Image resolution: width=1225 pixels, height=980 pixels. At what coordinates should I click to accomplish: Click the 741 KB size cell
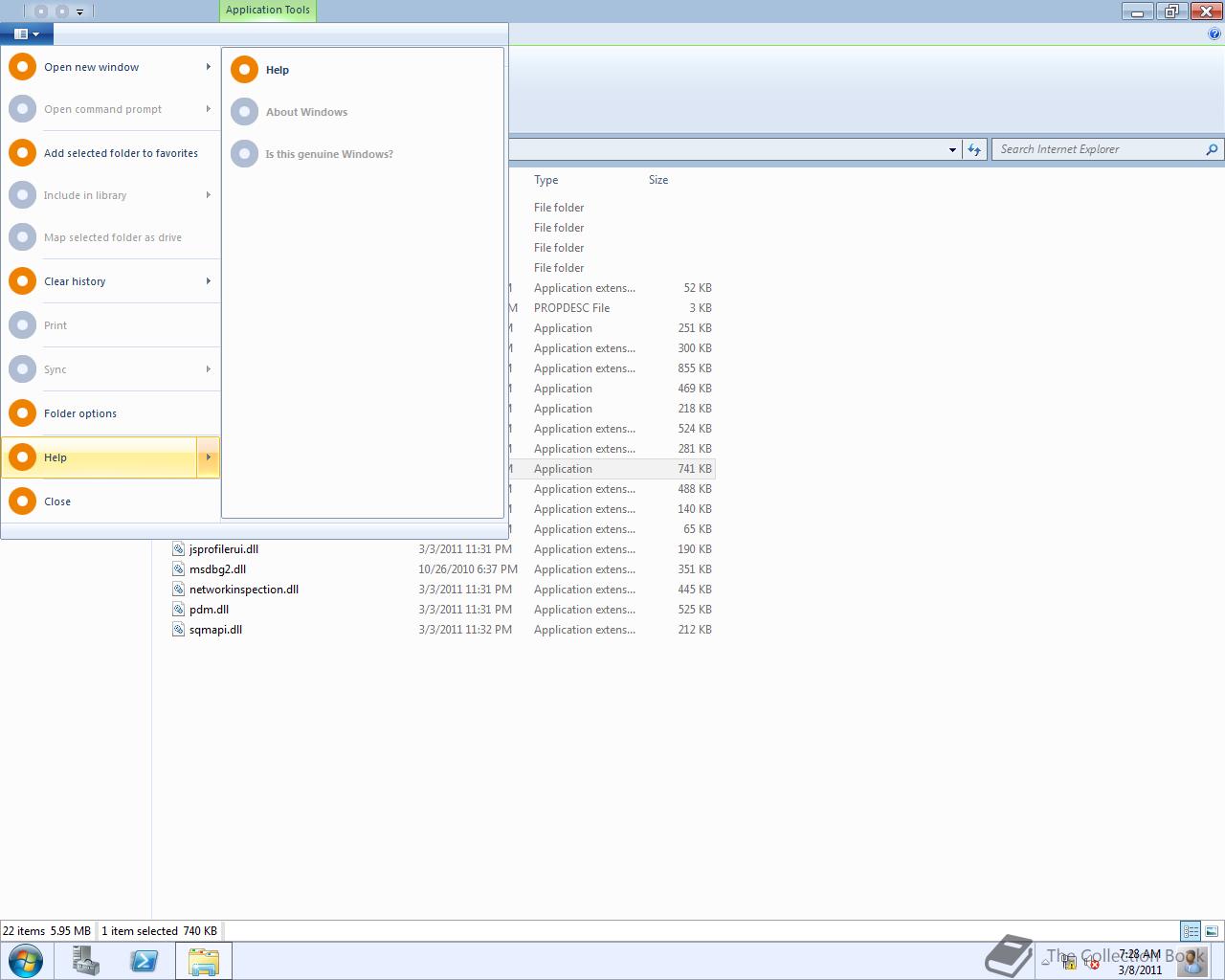(695, 469)
